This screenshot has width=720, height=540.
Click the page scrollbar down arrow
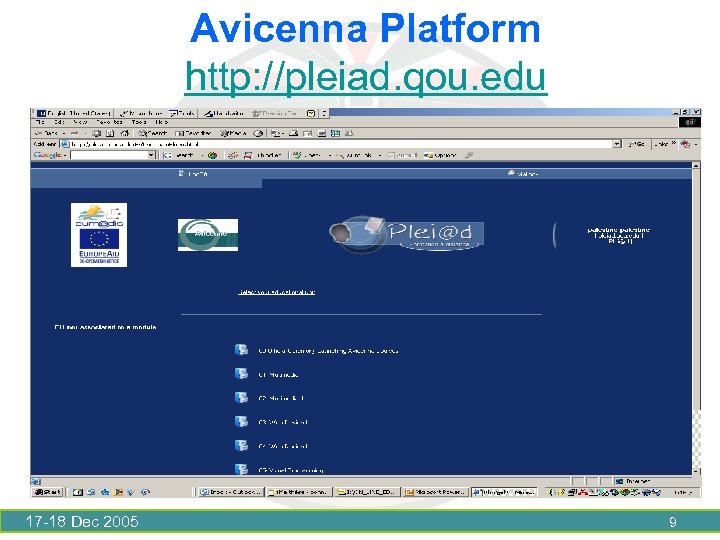click(696, 471)
